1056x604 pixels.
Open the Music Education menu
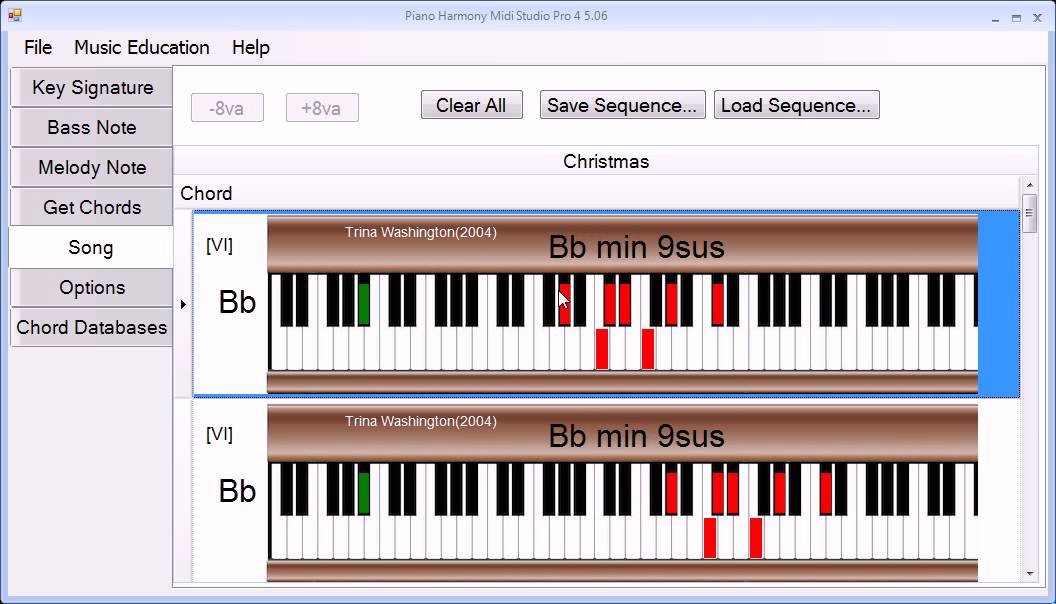(x=141, y=48)
